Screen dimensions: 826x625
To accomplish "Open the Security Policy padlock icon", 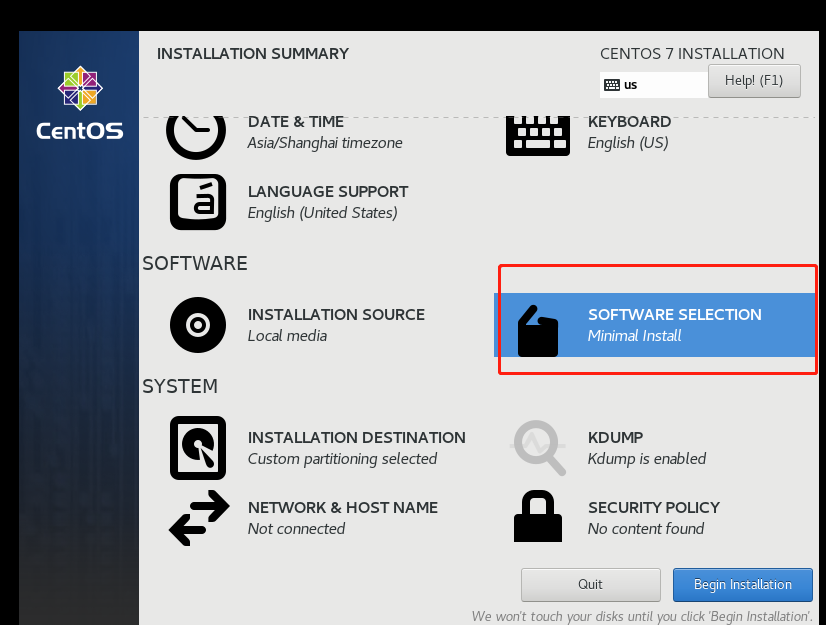I will 538,516.
